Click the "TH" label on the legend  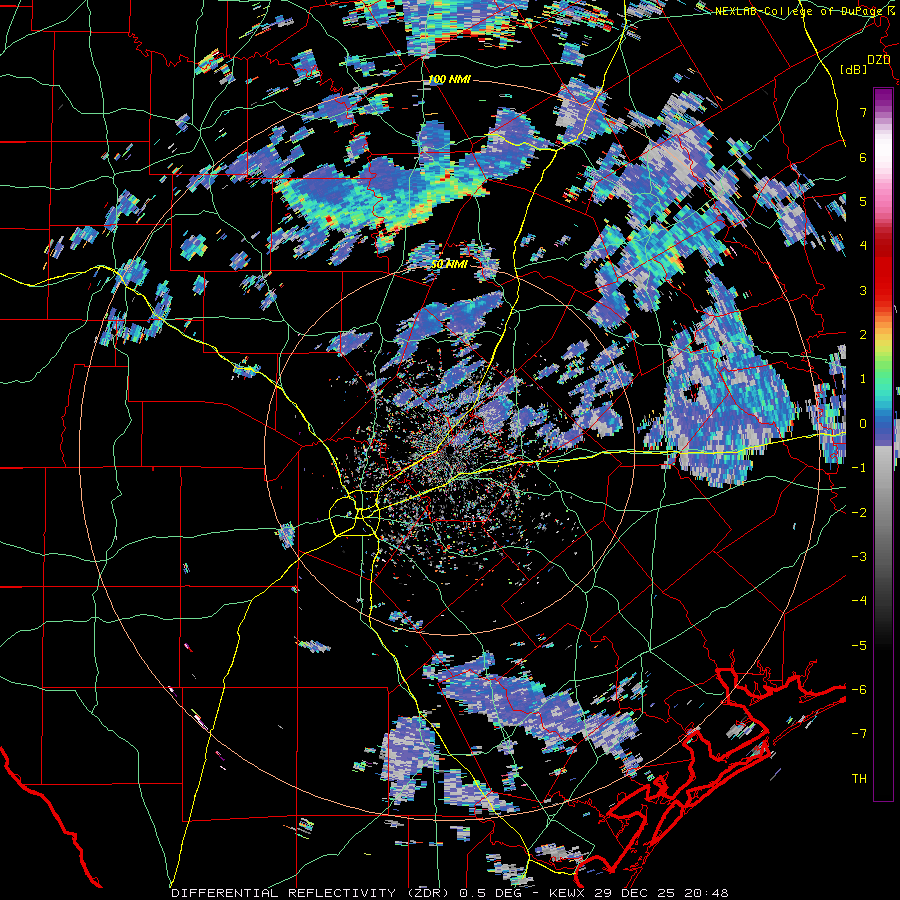(859, 779)
